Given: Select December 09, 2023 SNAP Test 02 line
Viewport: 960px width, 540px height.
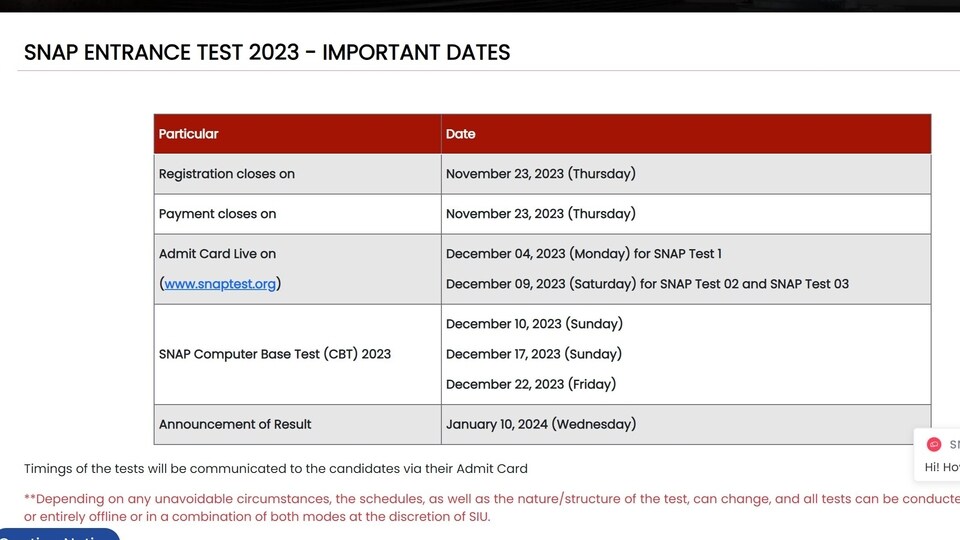Looking at the screenshot, I should click(x=647, y=284).
